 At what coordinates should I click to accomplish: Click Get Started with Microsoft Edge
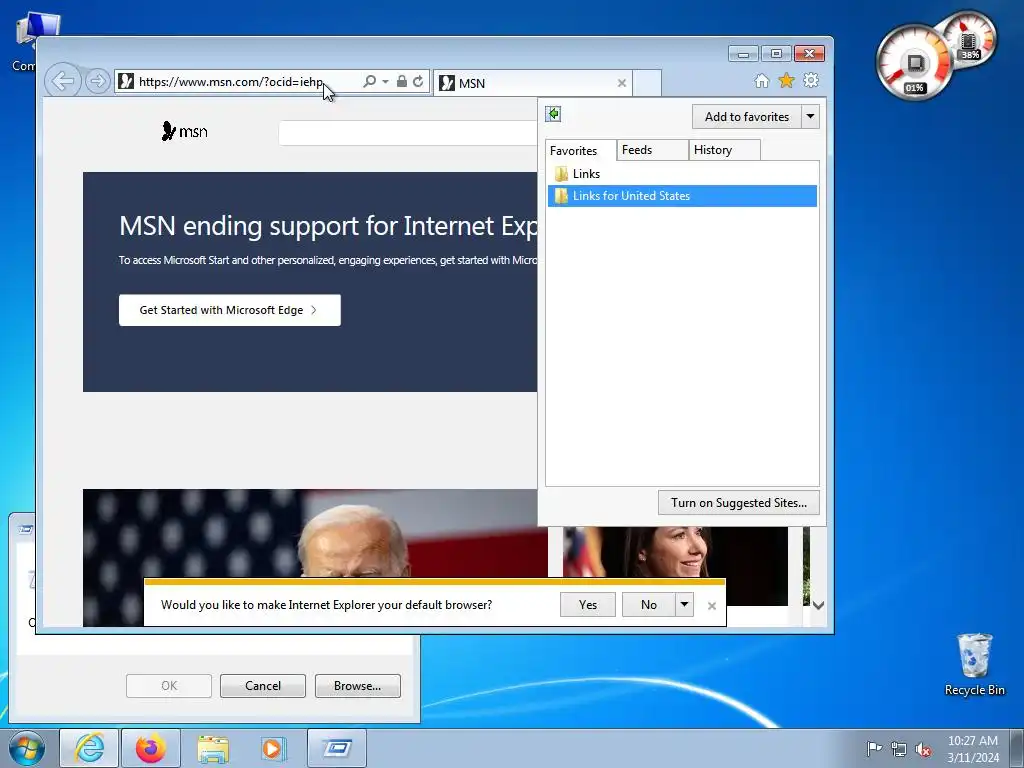click(230, 310)
